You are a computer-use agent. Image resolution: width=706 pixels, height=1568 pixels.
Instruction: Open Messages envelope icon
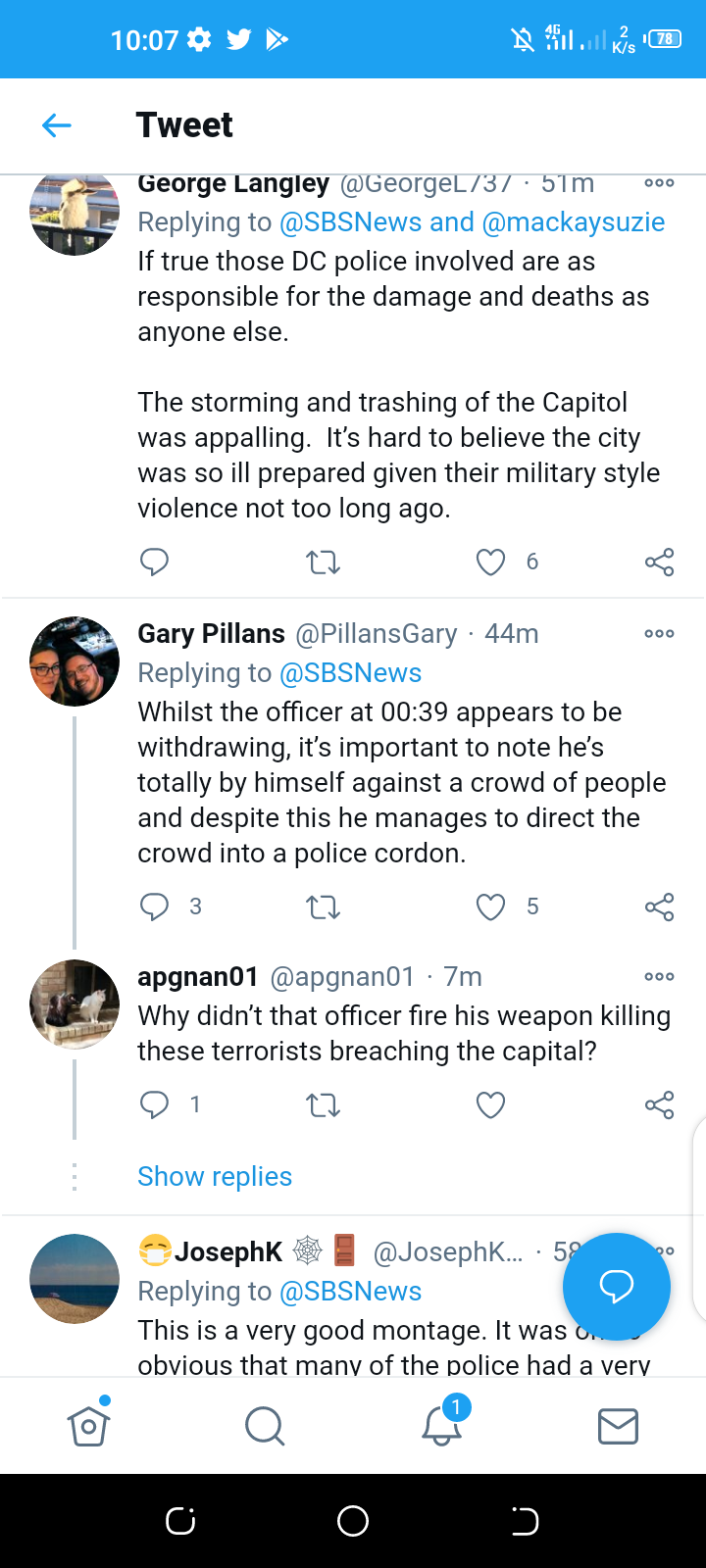point(618,1426)
